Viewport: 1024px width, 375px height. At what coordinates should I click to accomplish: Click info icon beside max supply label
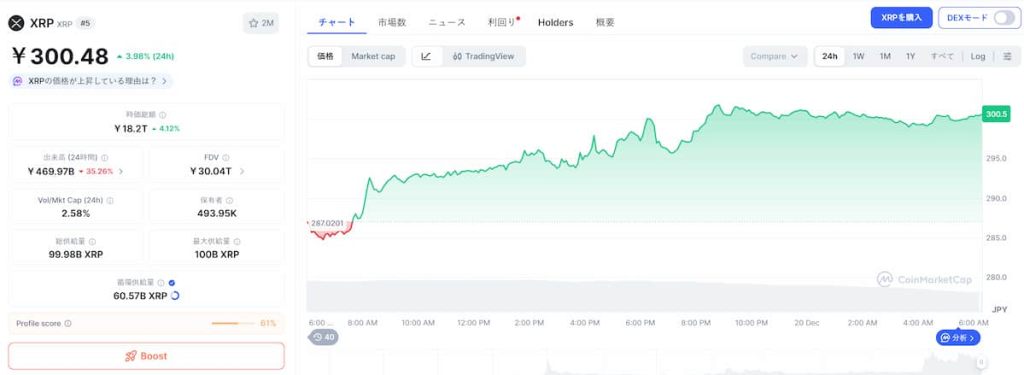(x=236, y=242)
